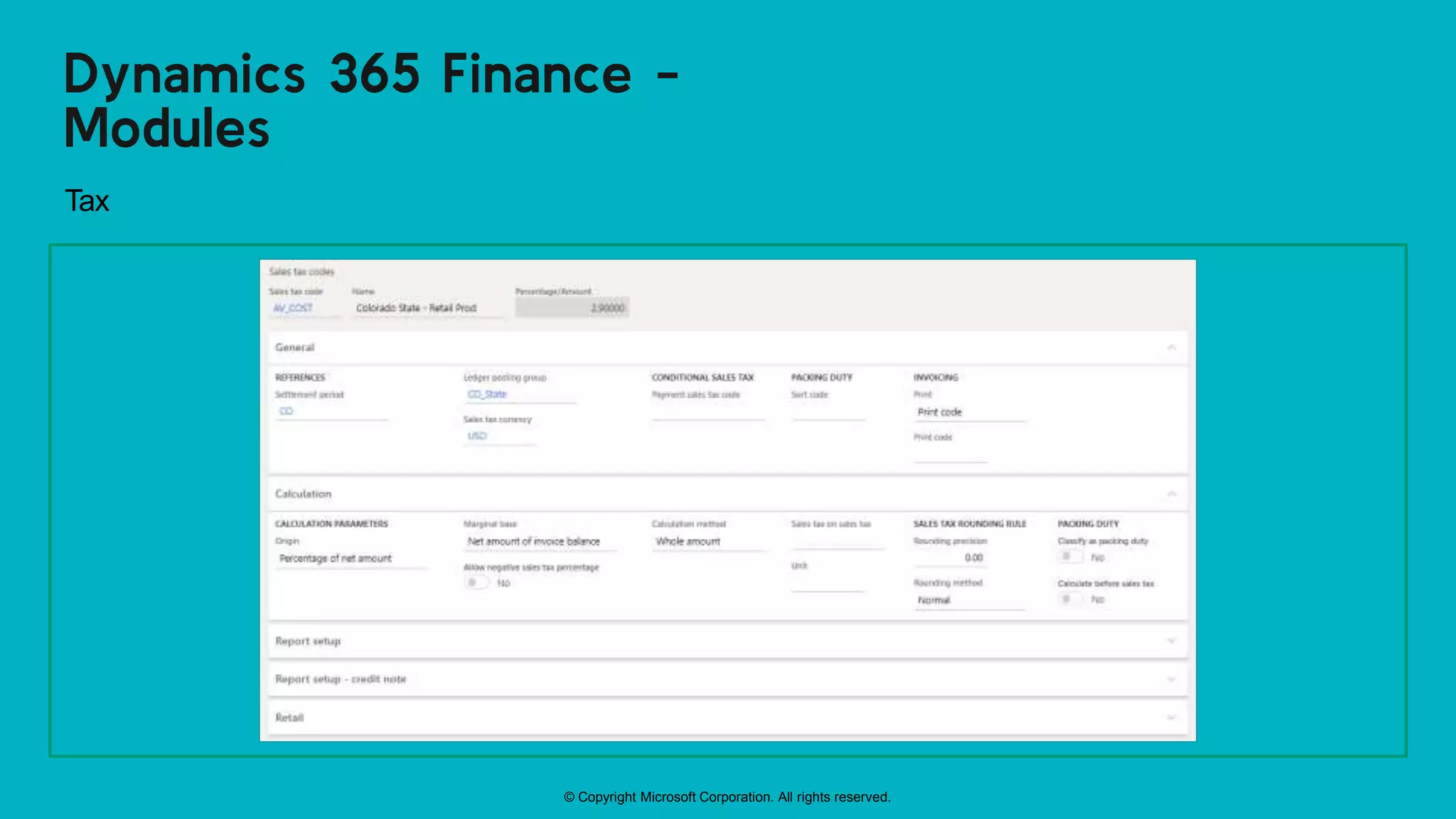
Task: Click the empty Print code input field
Action: click(951, 454)
